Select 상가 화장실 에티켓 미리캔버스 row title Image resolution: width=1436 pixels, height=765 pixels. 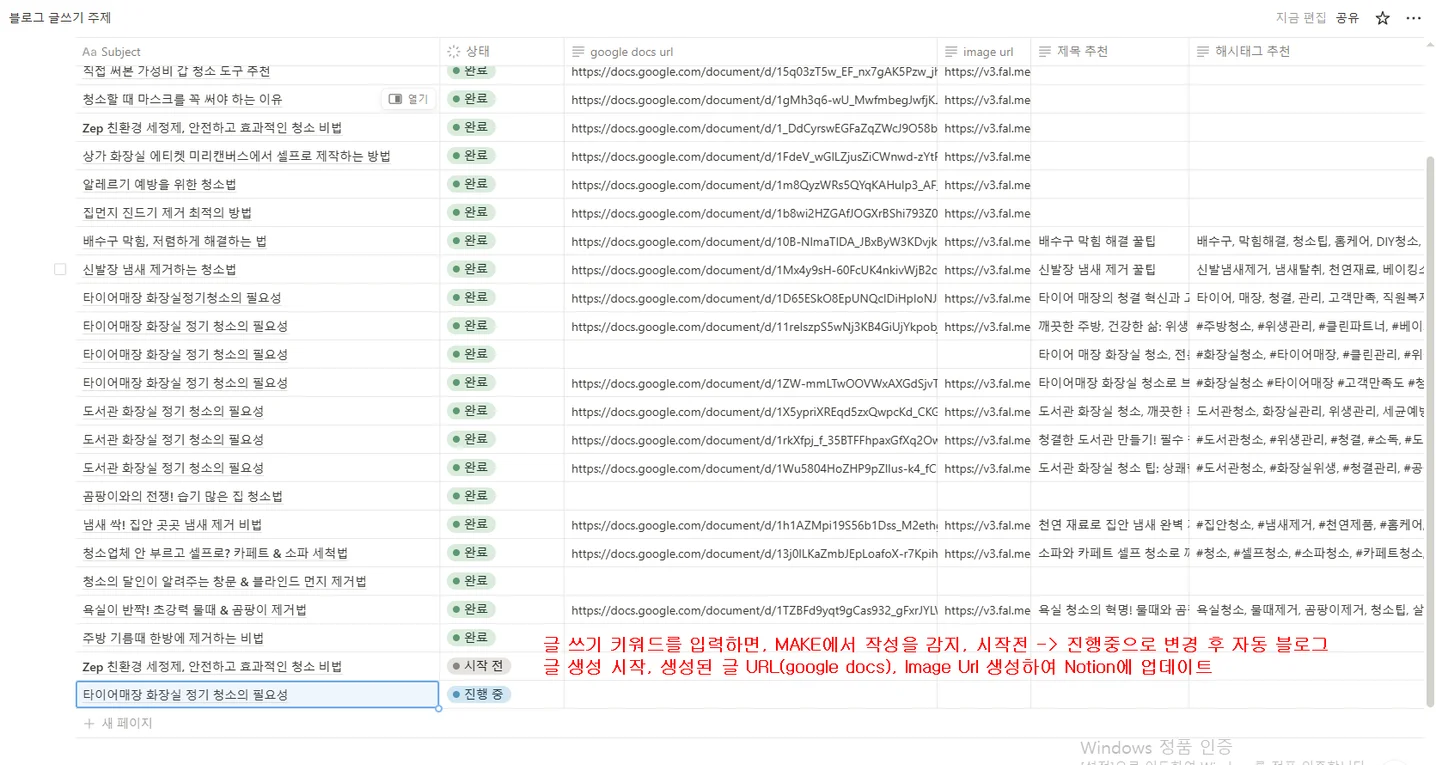click(236, 156)
